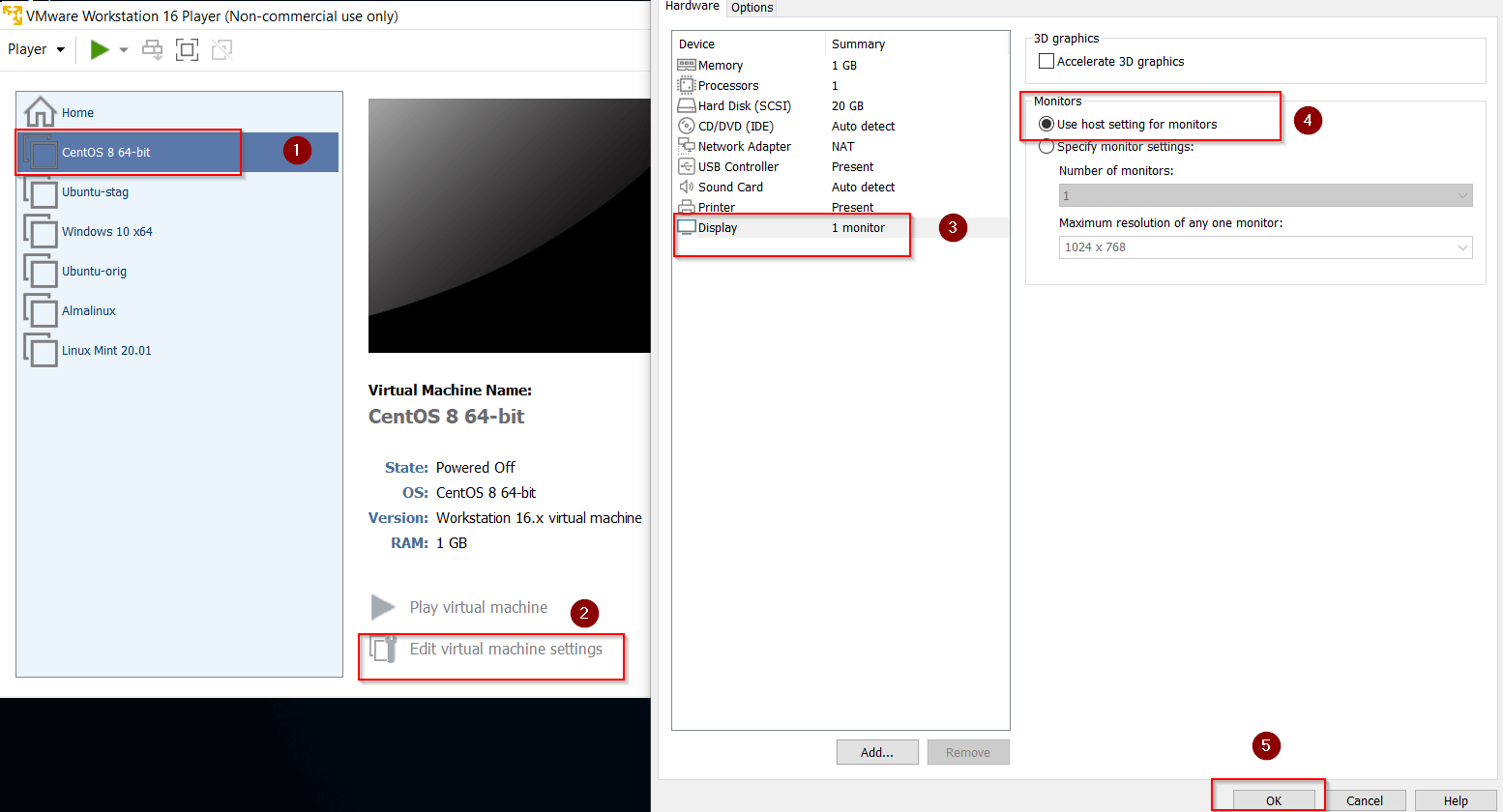Select the USB Controller device
This screenshot has width=1503, height=812.
[x=737, y=166]
